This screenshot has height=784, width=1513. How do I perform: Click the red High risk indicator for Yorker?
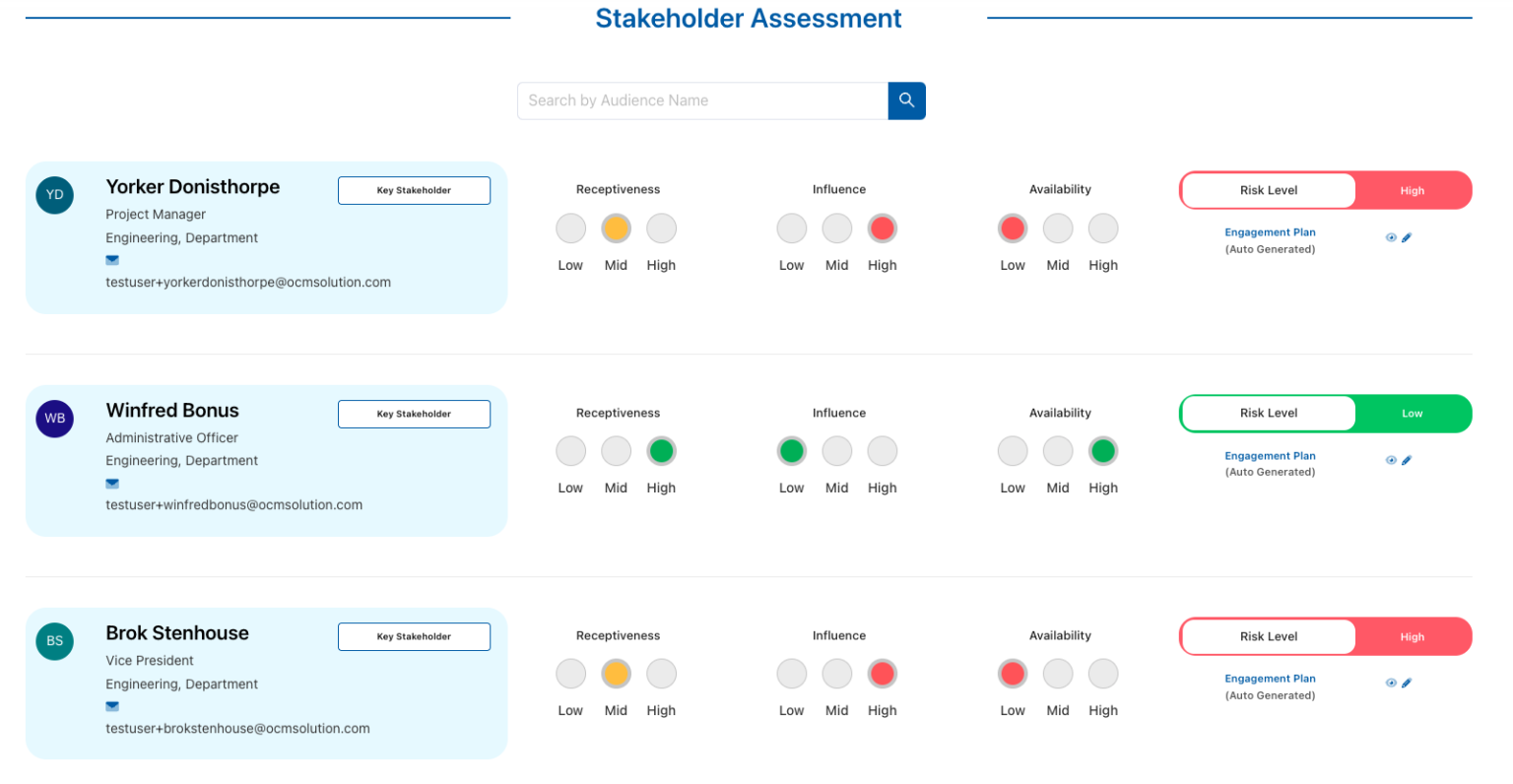click(x=1412, y=190)
